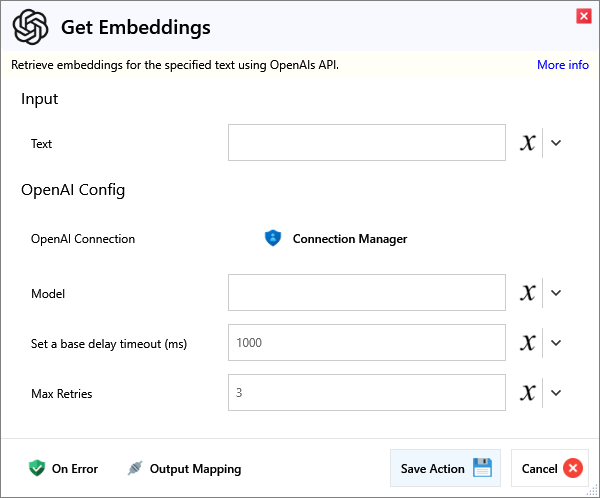Click the variable icon for Max Retries

(x=528, y=393)
